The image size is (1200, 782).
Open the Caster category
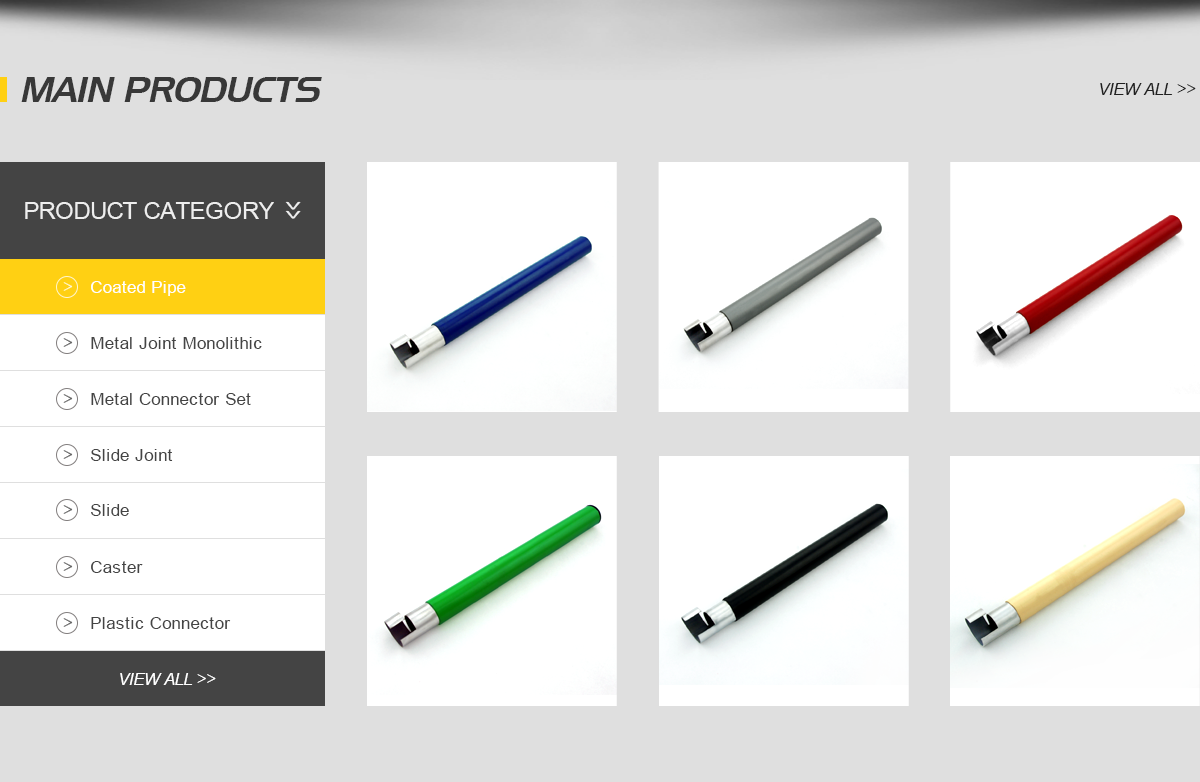[162, 567]
